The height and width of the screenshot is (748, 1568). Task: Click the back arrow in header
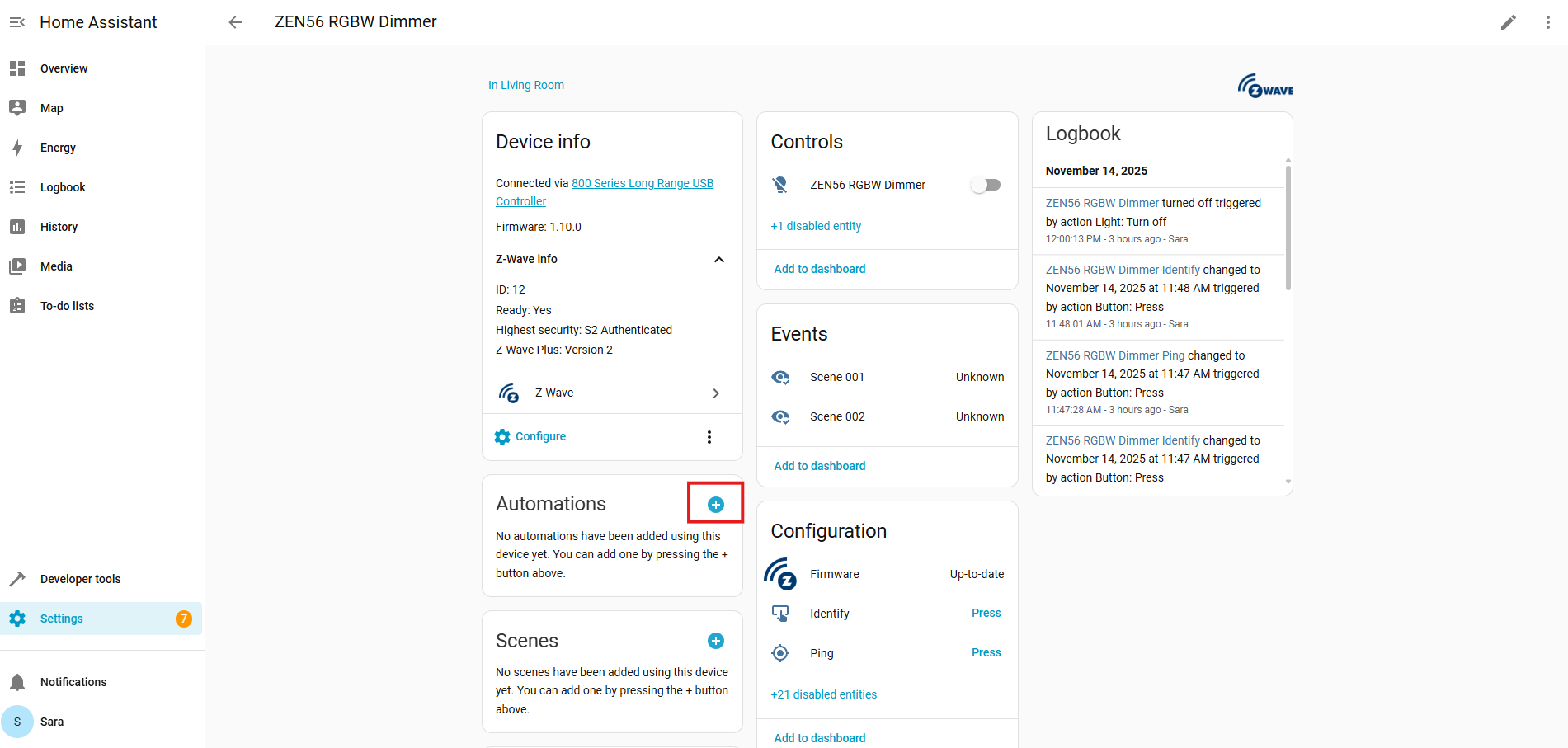[235, 22]
